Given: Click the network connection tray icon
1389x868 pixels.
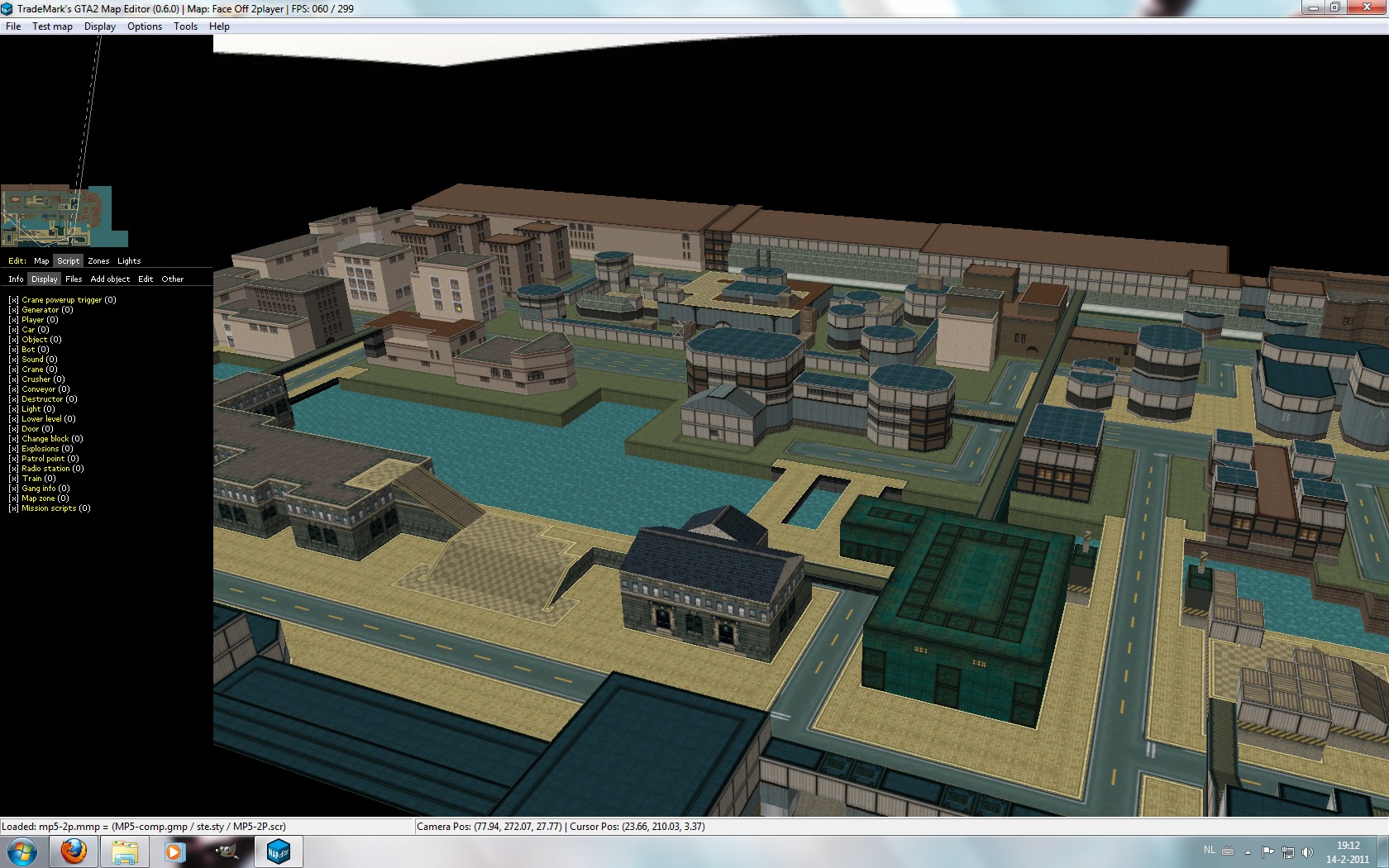Looking at the screenshot, I should pos(1287,851).
